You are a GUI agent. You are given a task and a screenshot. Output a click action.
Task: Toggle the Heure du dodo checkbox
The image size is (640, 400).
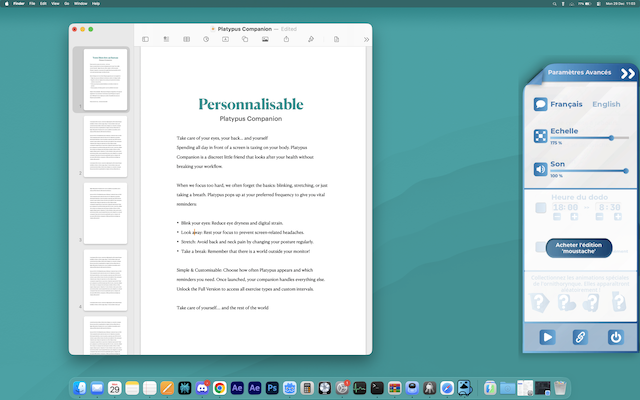pyautogui.click(x=540, y=209)
